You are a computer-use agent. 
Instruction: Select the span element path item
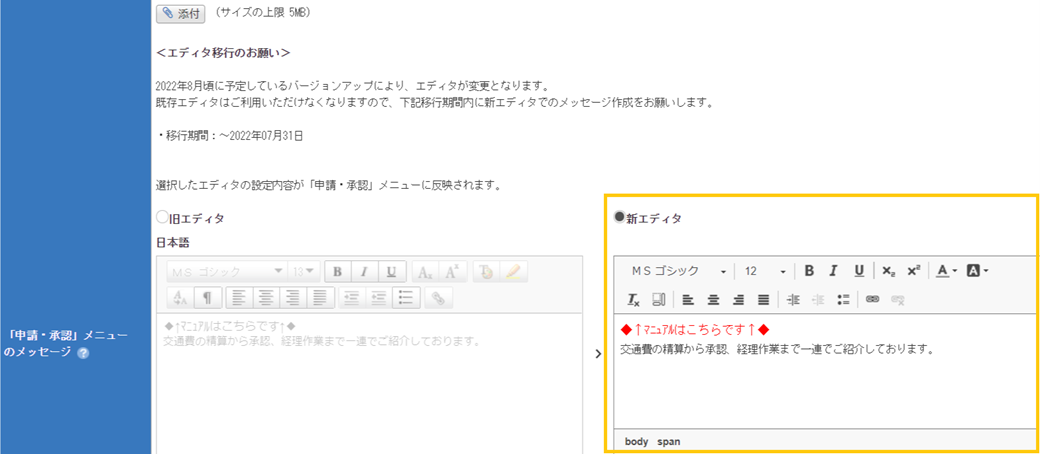click(x=669, y=441)
